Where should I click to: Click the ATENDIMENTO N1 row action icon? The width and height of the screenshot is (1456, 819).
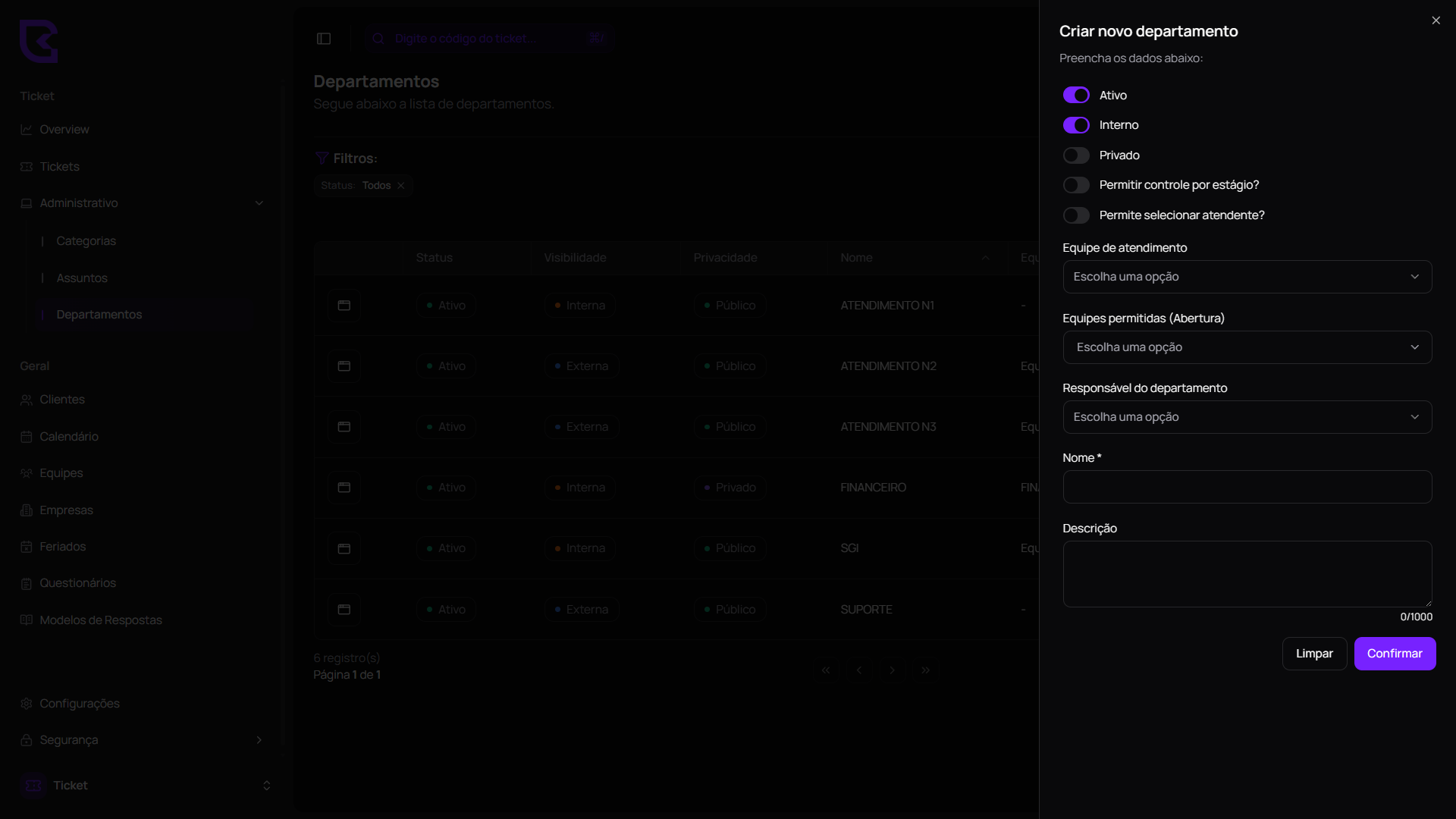coord(344,306)
